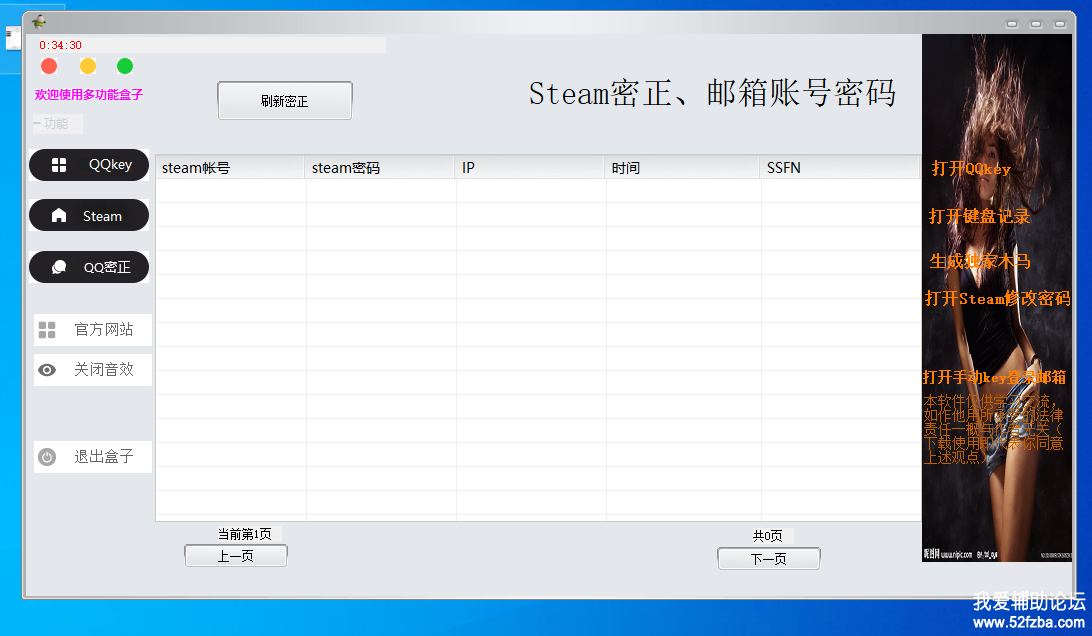Screen dimensions: 1092x636
Task: Go to previous page with 上一页
Action: [235, 556]
